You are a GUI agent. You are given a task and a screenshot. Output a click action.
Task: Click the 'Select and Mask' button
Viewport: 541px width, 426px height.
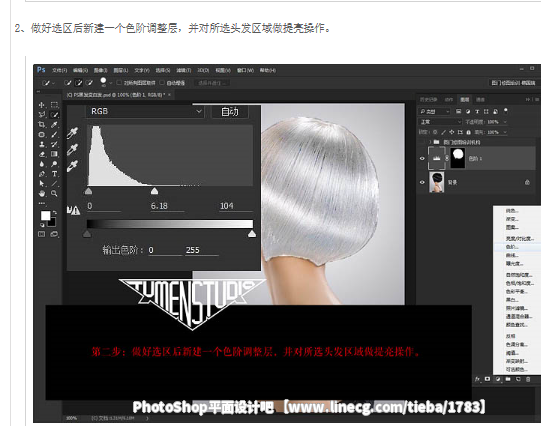[x=211, y=83]
